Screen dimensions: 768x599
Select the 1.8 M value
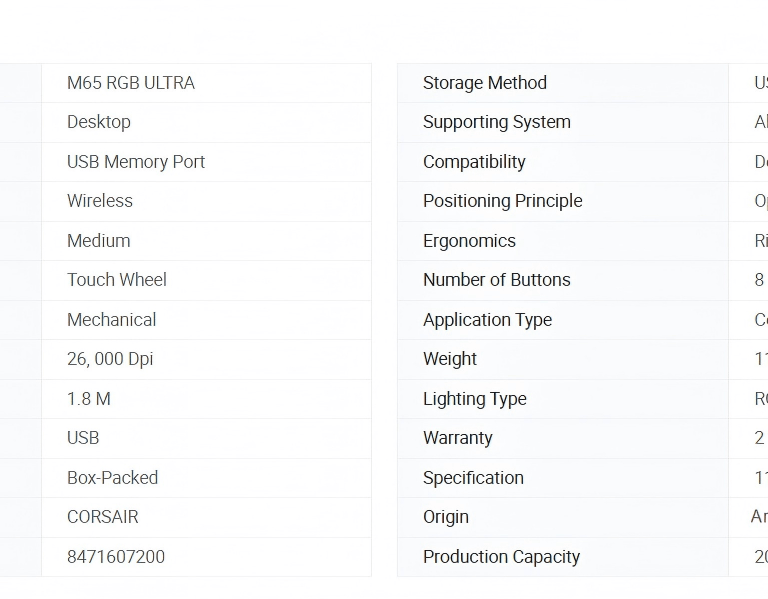pyautogui.click(x=89, y=399)
